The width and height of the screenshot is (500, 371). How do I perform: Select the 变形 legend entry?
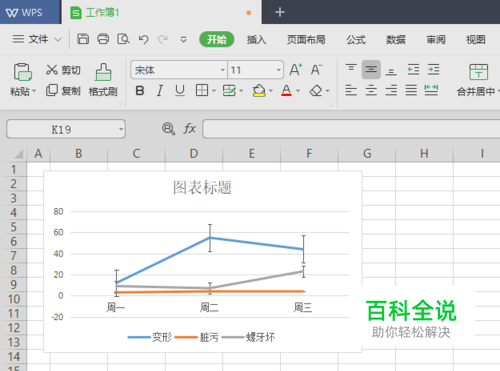tap(149, 337)
